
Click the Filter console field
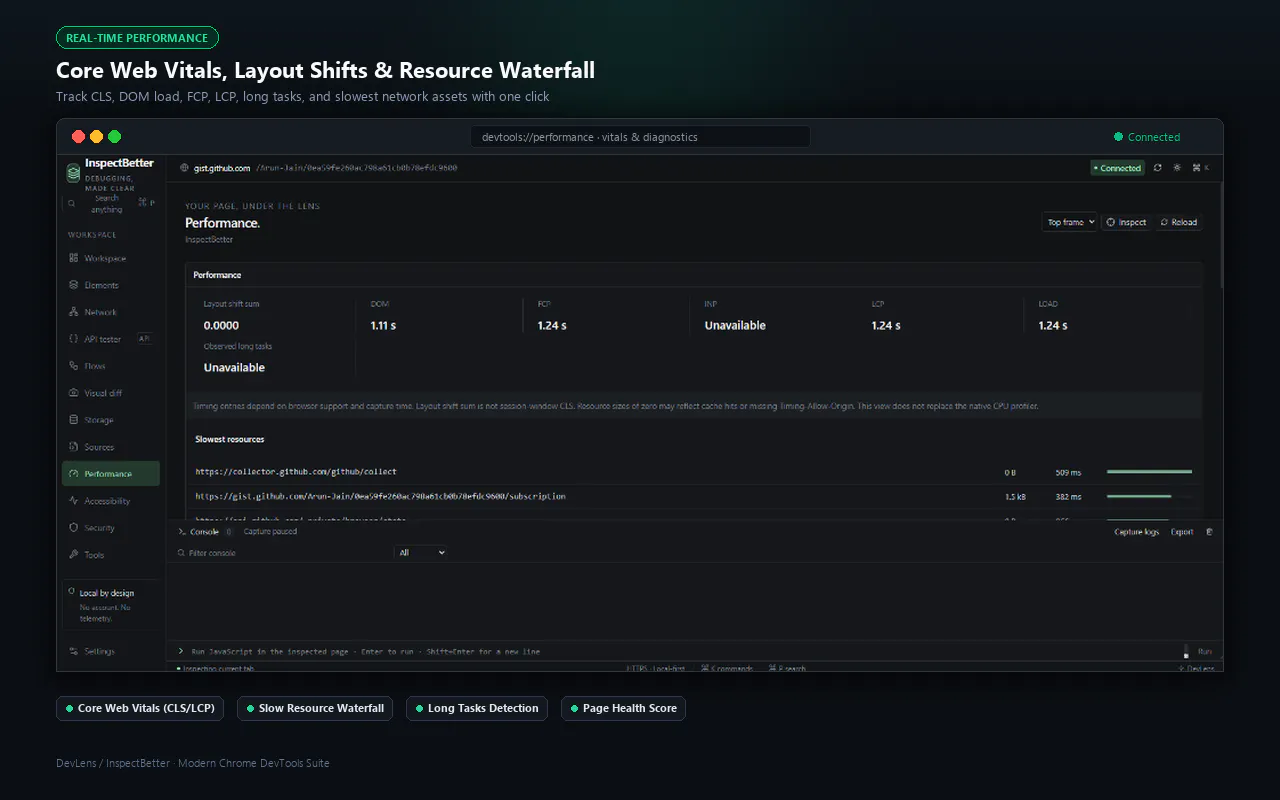(x=280, y=553)
